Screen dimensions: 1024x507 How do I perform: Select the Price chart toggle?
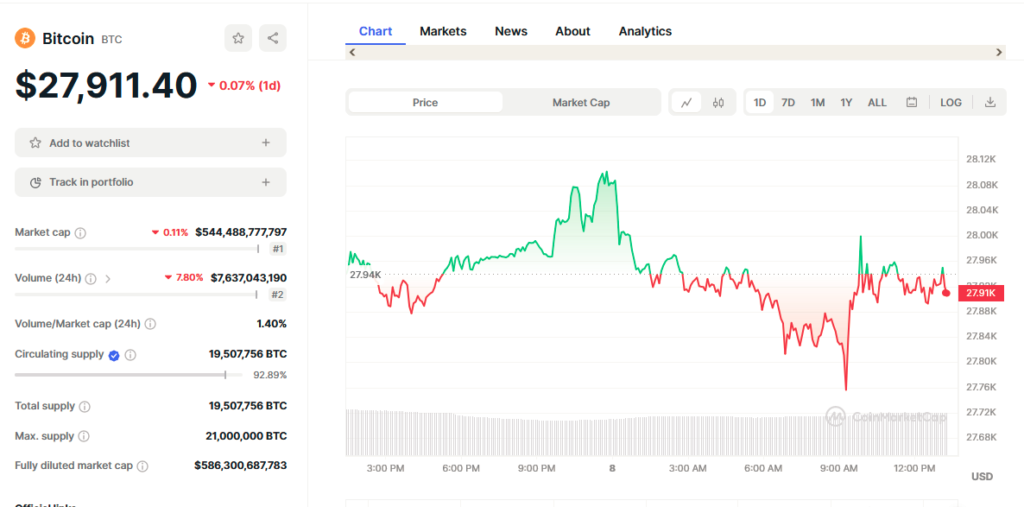425,103
